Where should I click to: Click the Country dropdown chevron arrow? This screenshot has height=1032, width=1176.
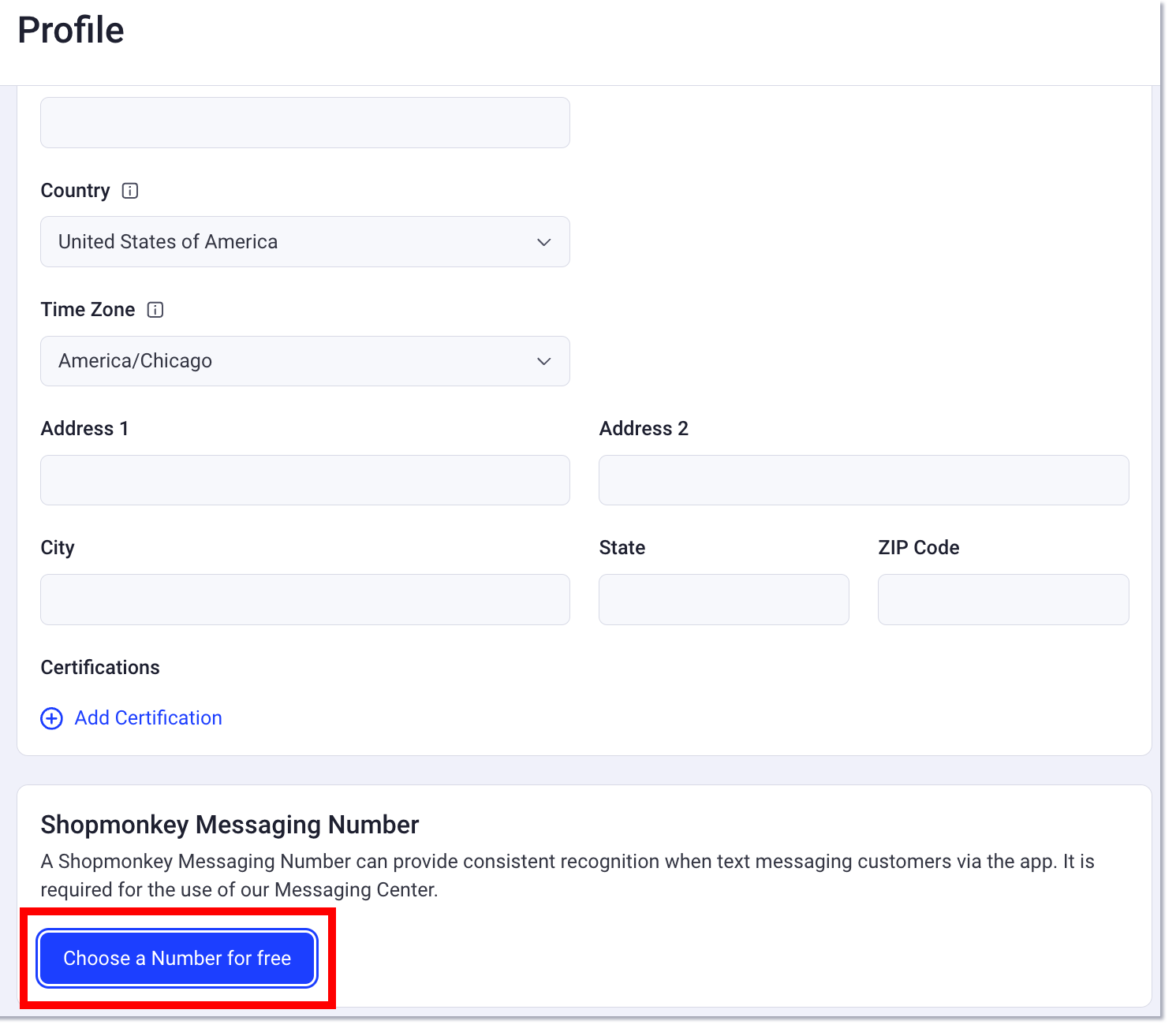pyautogui.click(x=543, y=242)
